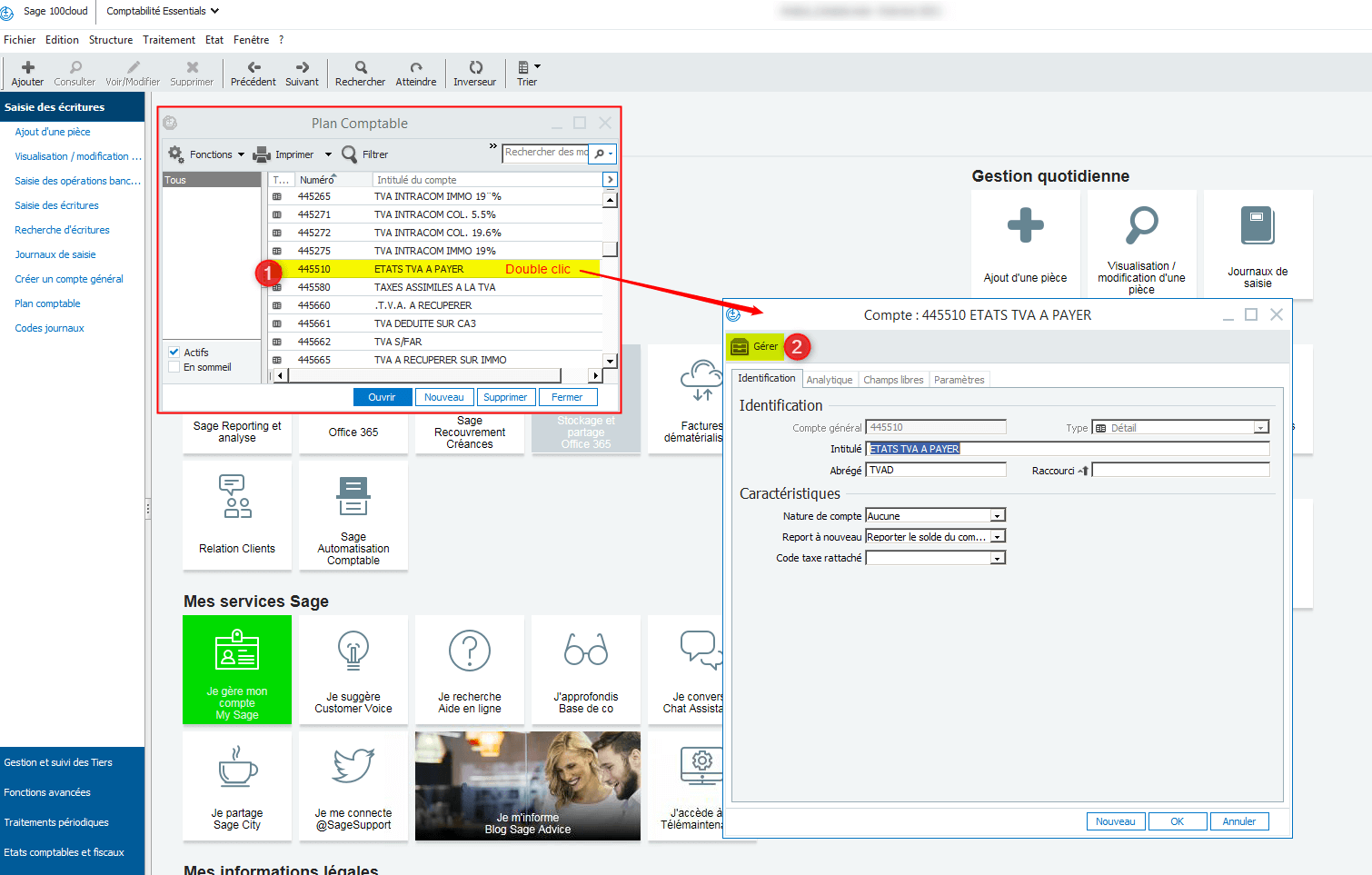This screenshot has height=875, width=1372.
Task: Click the Rechercher magnifier toolbar icon
Action: pyautogui.click(x=361, y=67)
